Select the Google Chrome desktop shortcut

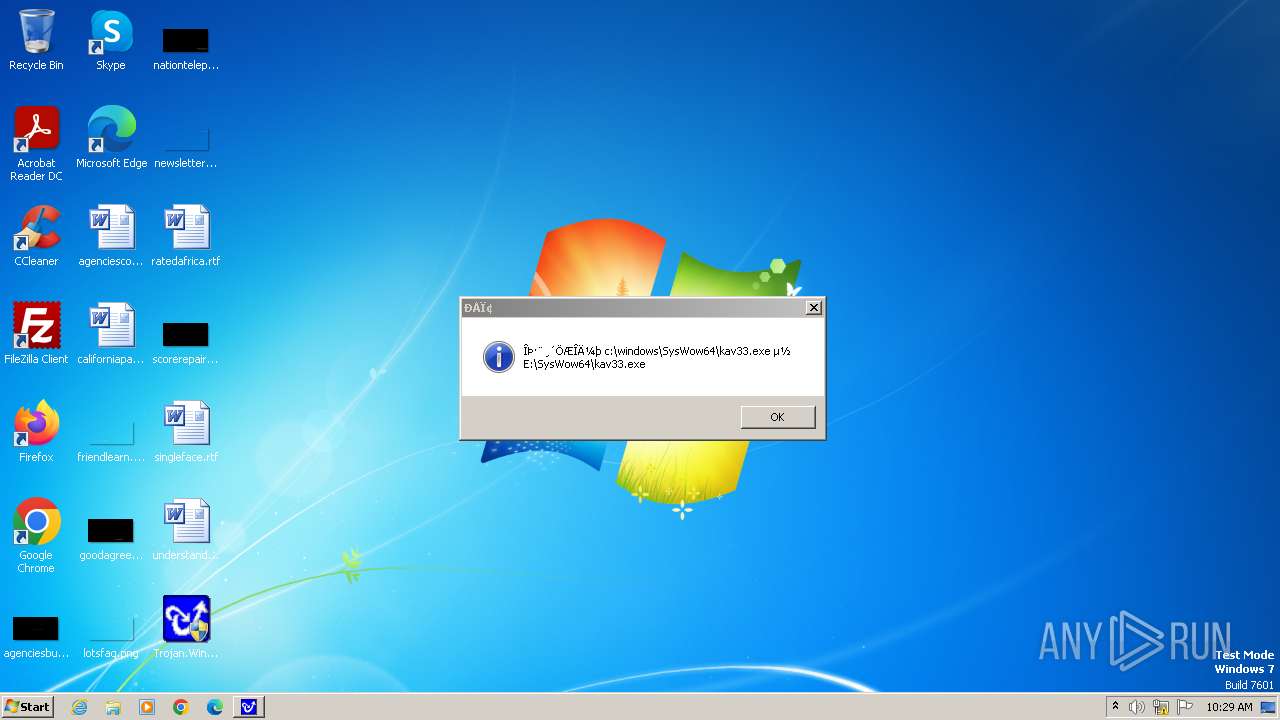pos(36,536)
